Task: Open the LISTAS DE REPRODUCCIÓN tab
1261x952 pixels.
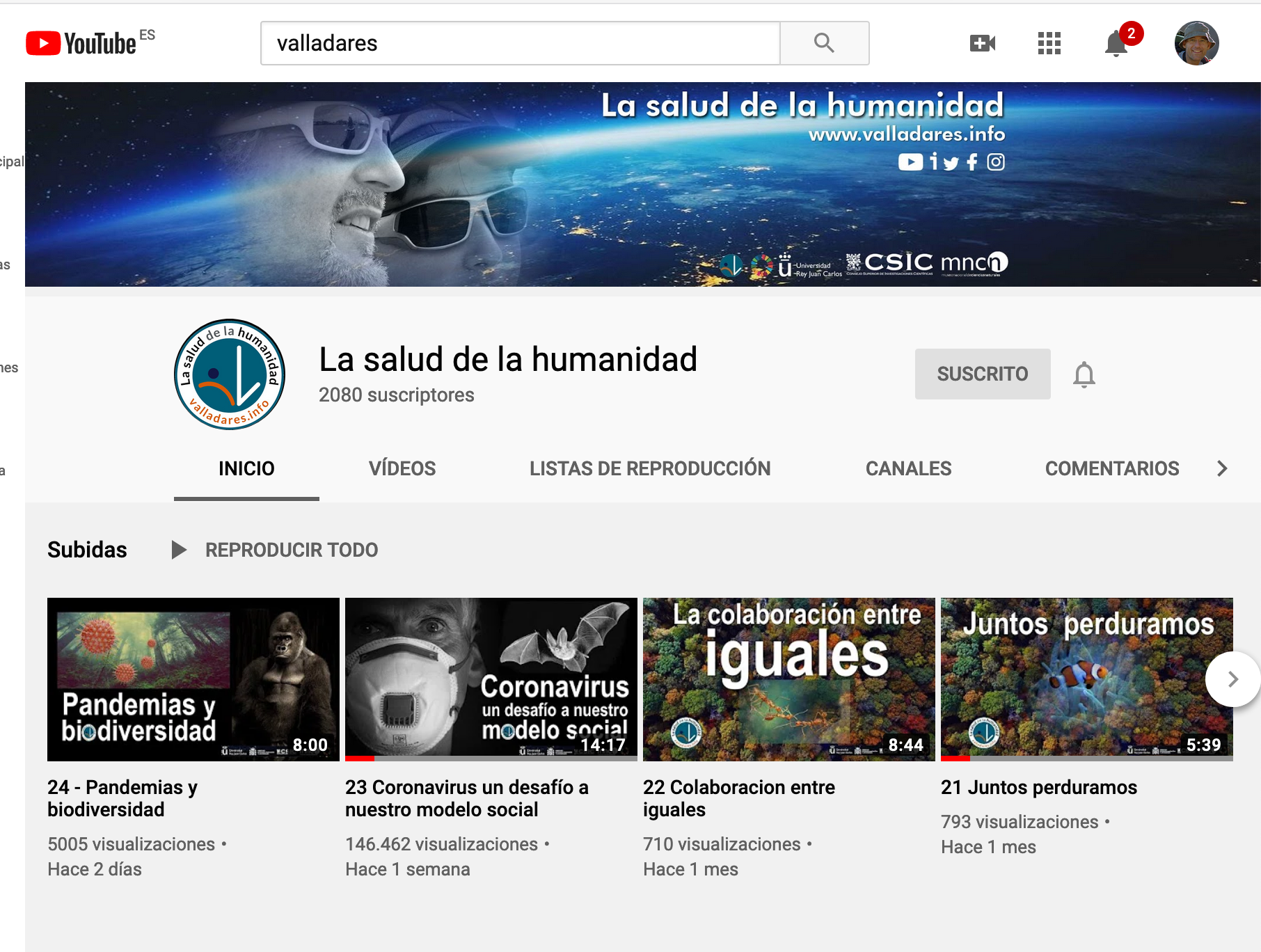Action: click(x=649, y=468)
